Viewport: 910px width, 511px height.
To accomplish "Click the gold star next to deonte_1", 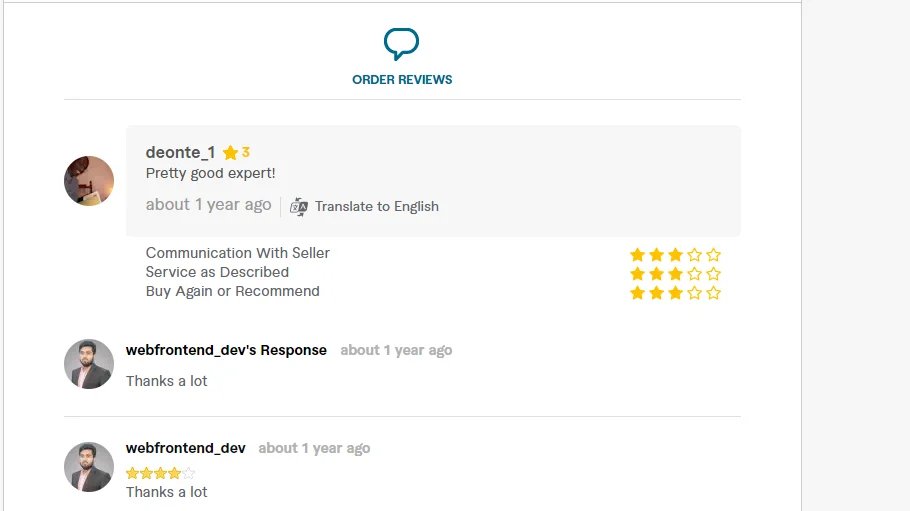I will [230, 153].
